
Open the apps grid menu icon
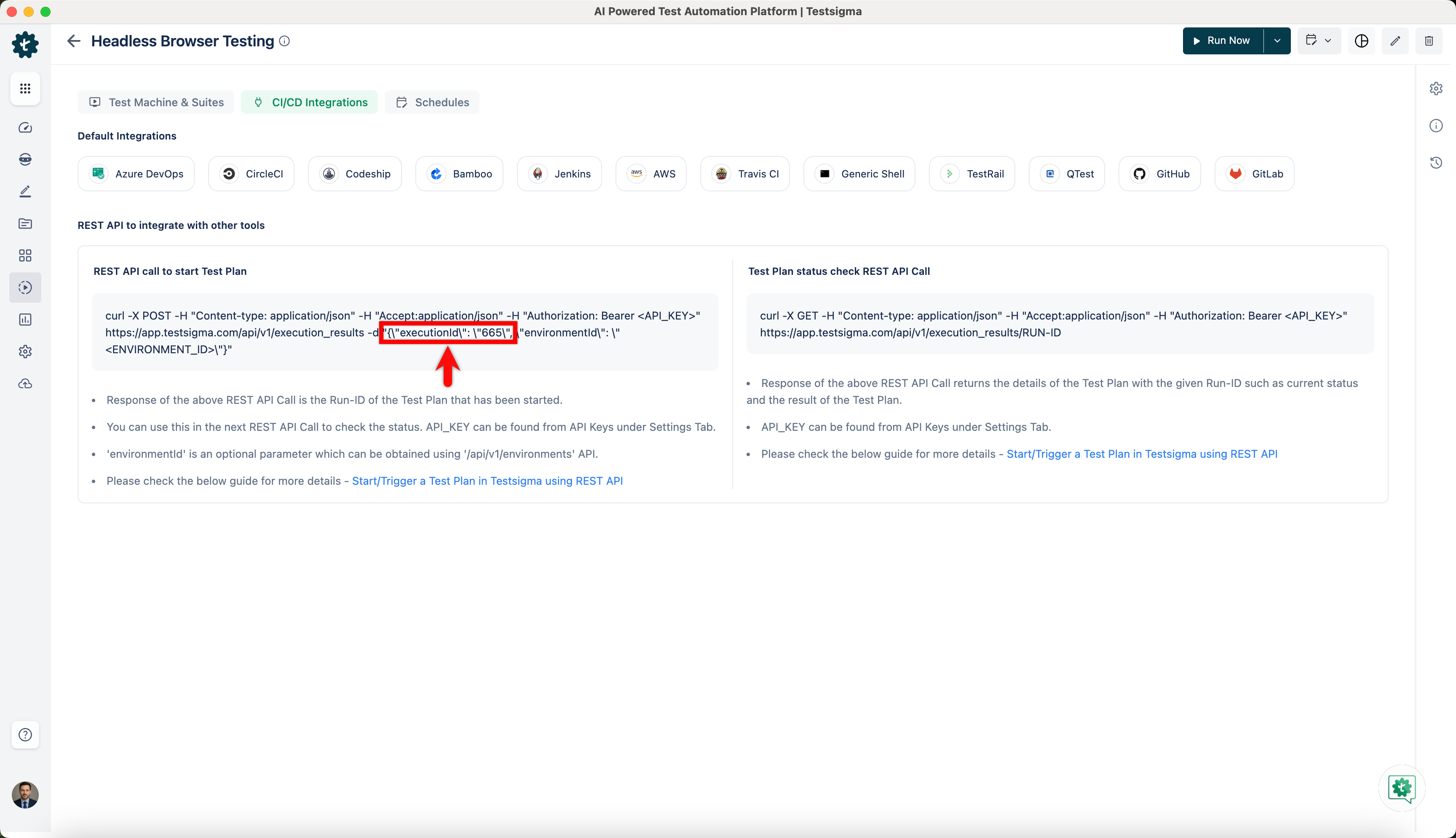click(25, 89)
